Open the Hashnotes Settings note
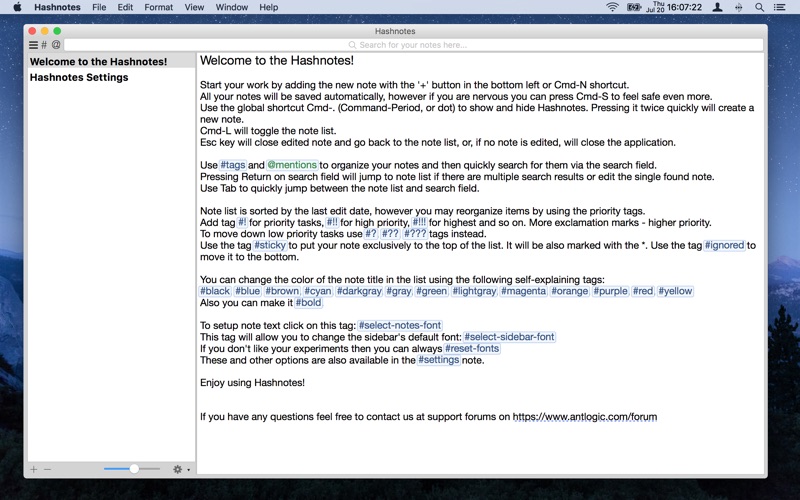The image size is (800, 500). (111, 78)
